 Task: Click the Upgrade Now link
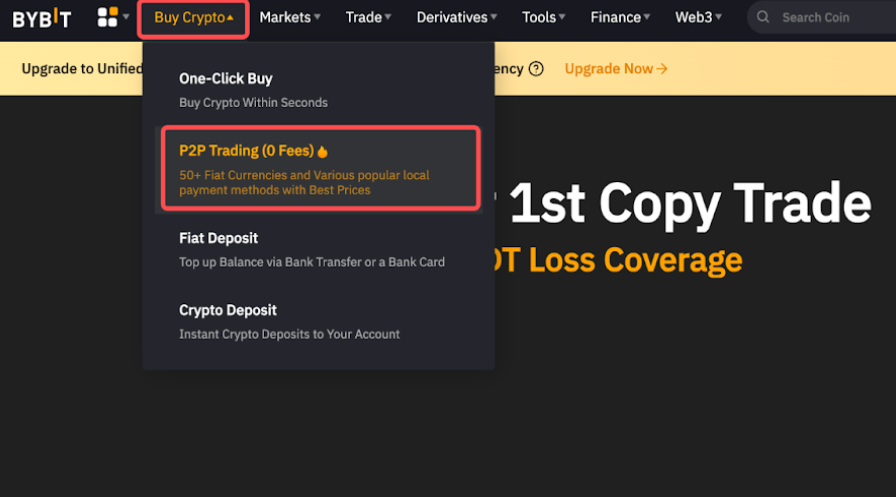point(616,69)
